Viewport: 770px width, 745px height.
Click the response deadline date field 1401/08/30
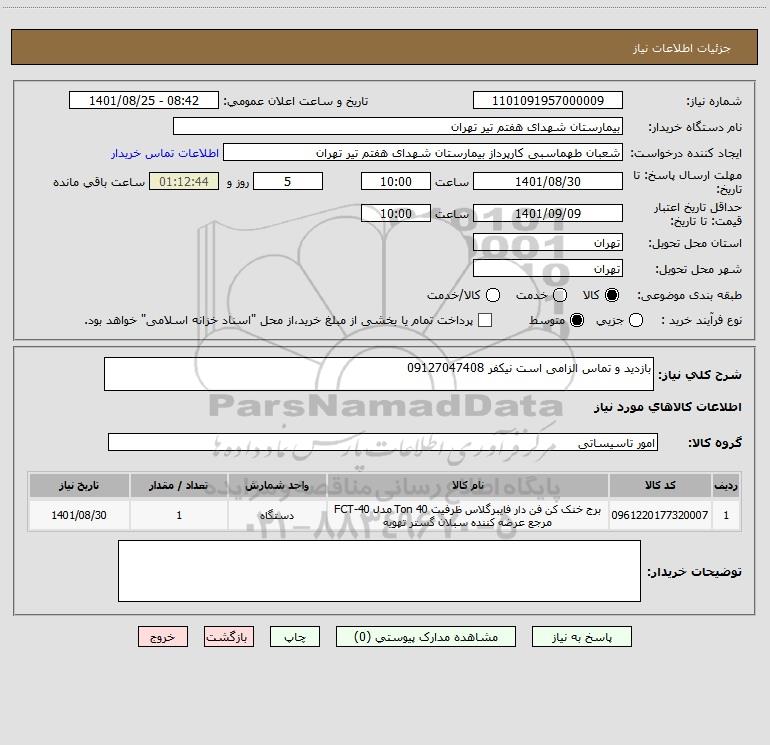click(x=548, y=181)
